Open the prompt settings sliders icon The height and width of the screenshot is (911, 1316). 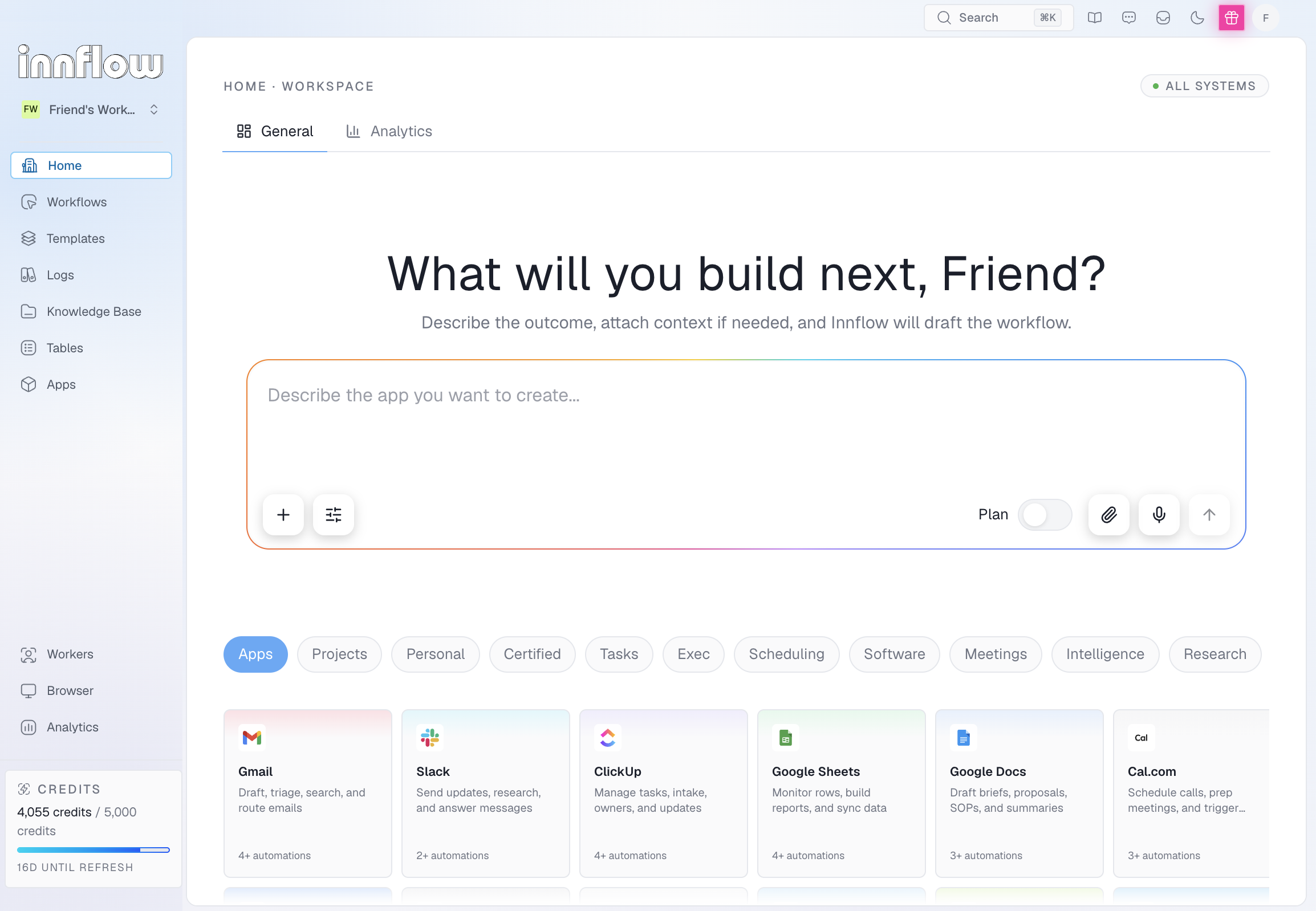coord(334,515)
